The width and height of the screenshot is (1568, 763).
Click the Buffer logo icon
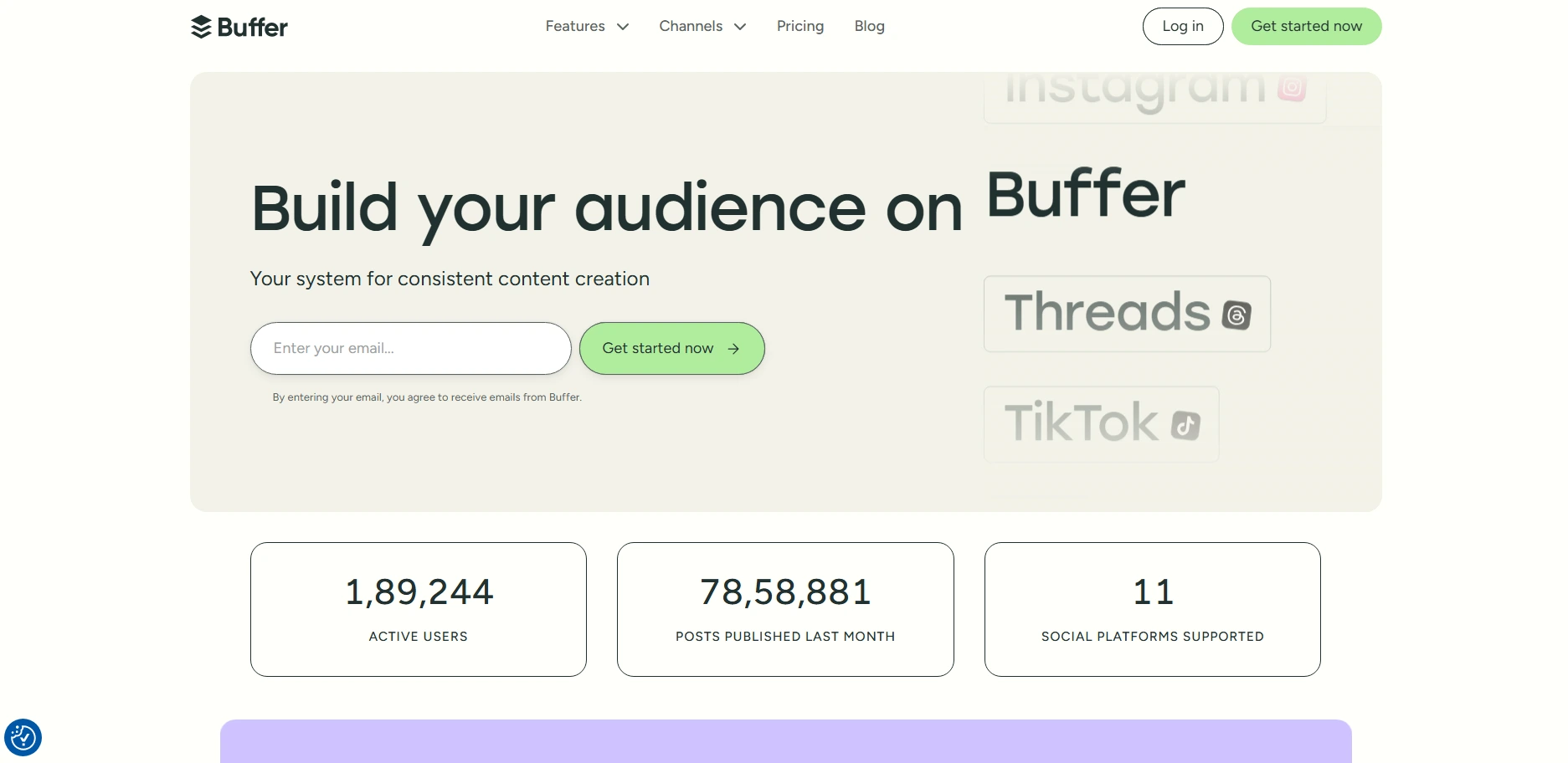pos(201,27)
